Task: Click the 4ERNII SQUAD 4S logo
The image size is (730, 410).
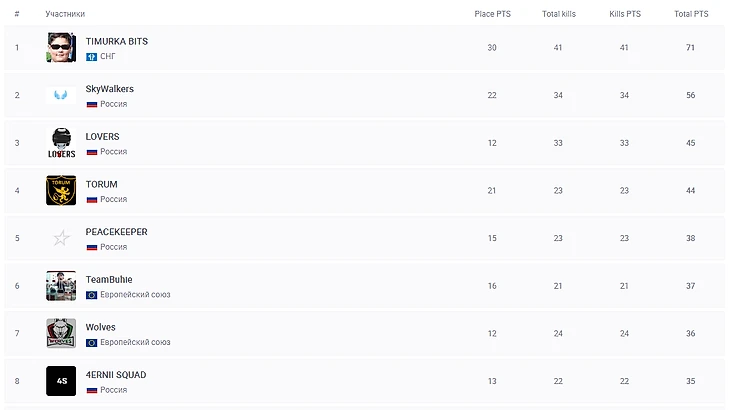Action: [x=61, y=381]
